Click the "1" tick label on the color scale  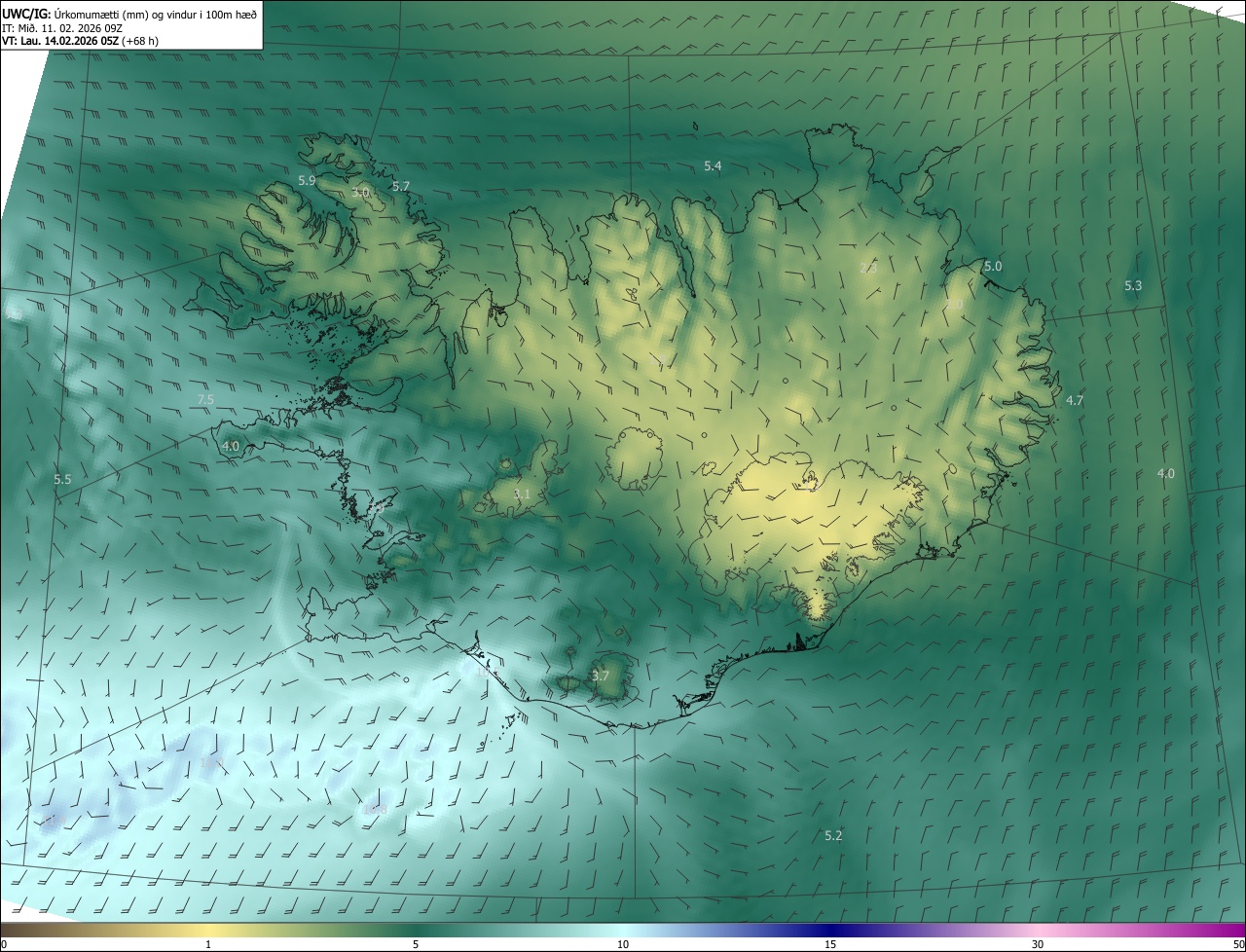(208, 944)
